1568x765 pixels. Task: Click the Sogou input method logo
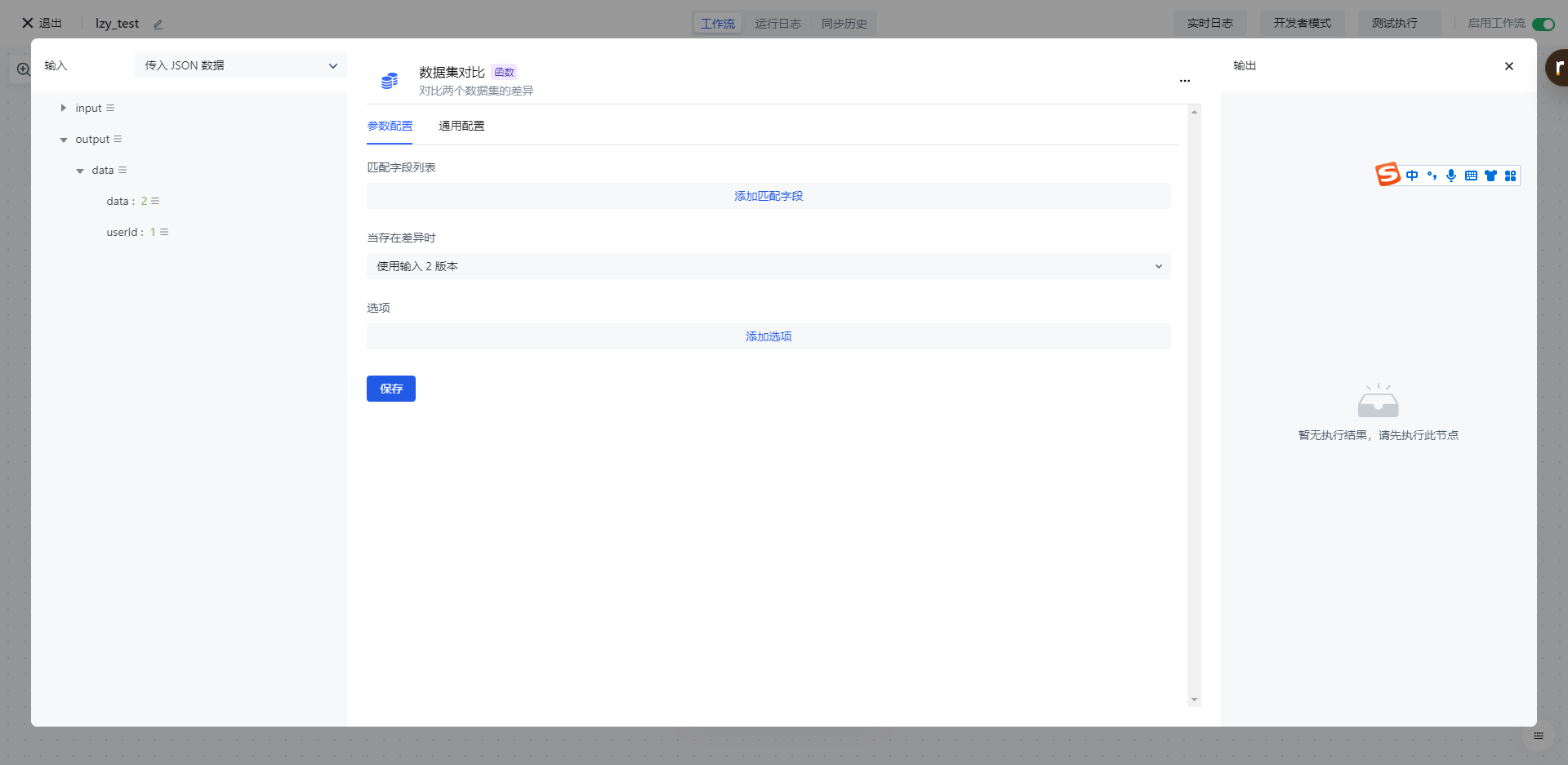tap(1388, 175)
